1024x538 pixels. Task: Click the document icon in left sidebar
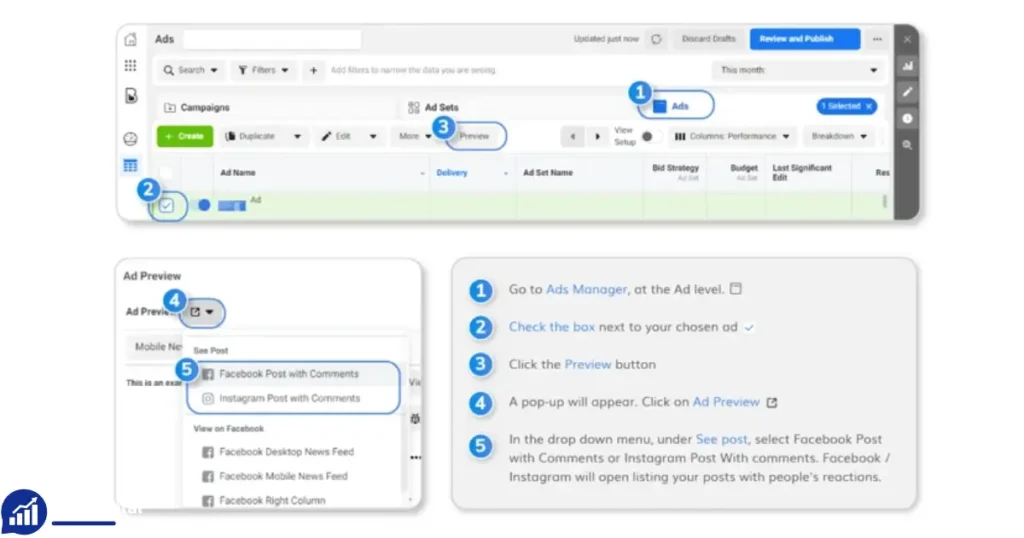click(x=131, y=95)
